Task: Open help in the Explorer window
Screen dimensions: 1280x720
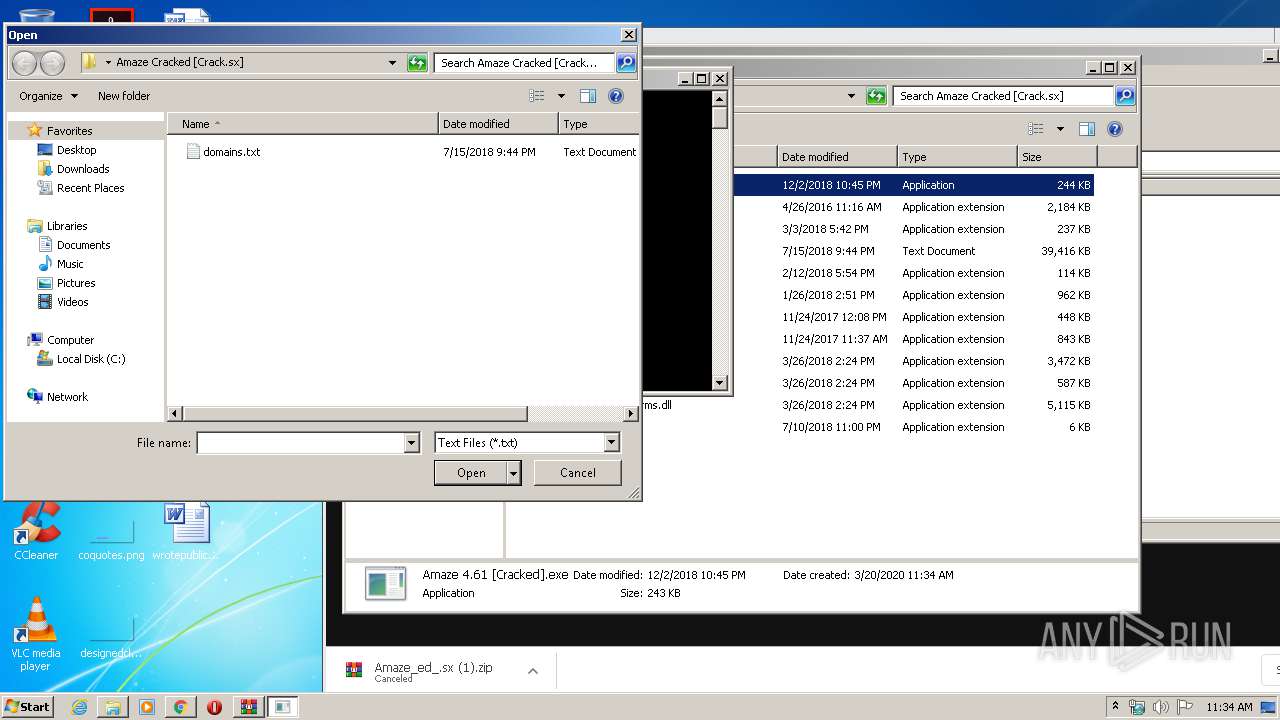Action: (x=1115, y=129)
